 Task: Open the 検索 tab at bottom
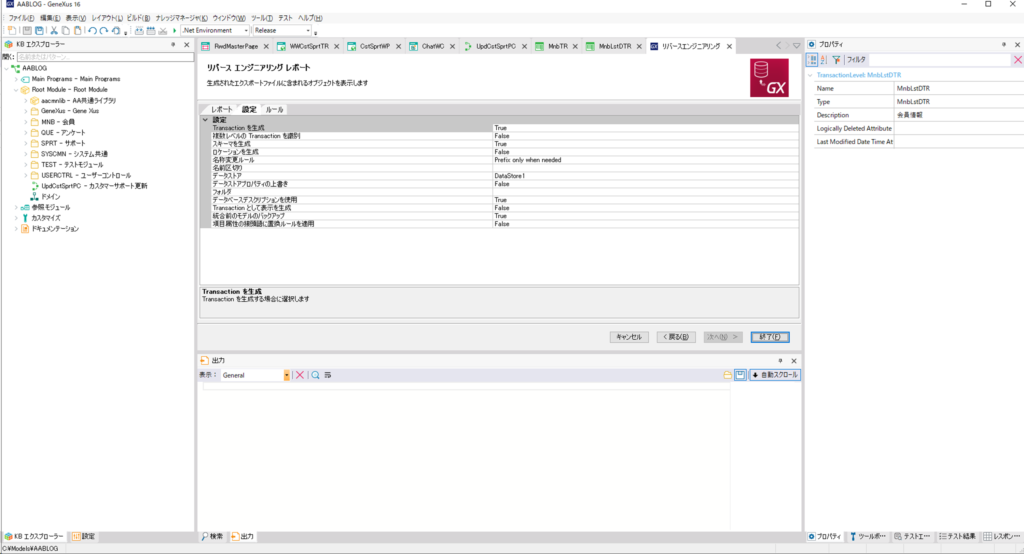click(212, 536)
